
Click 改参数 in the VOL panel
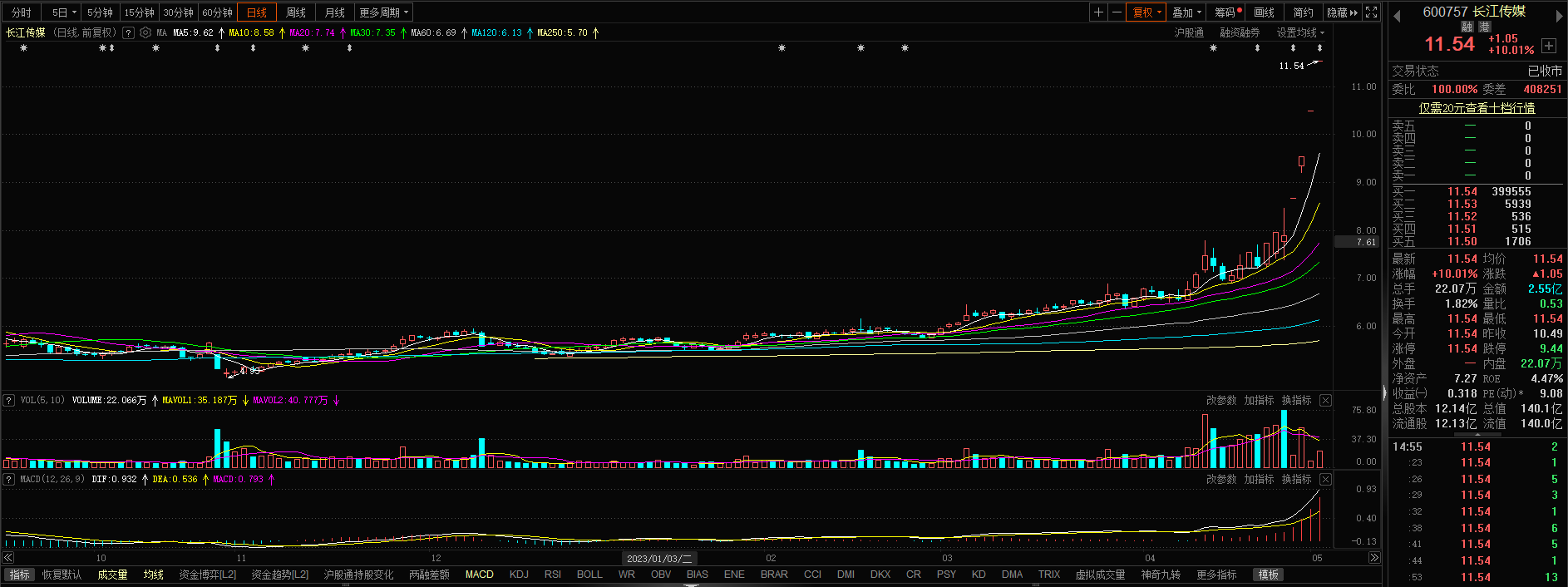[x=1220, y=401]
